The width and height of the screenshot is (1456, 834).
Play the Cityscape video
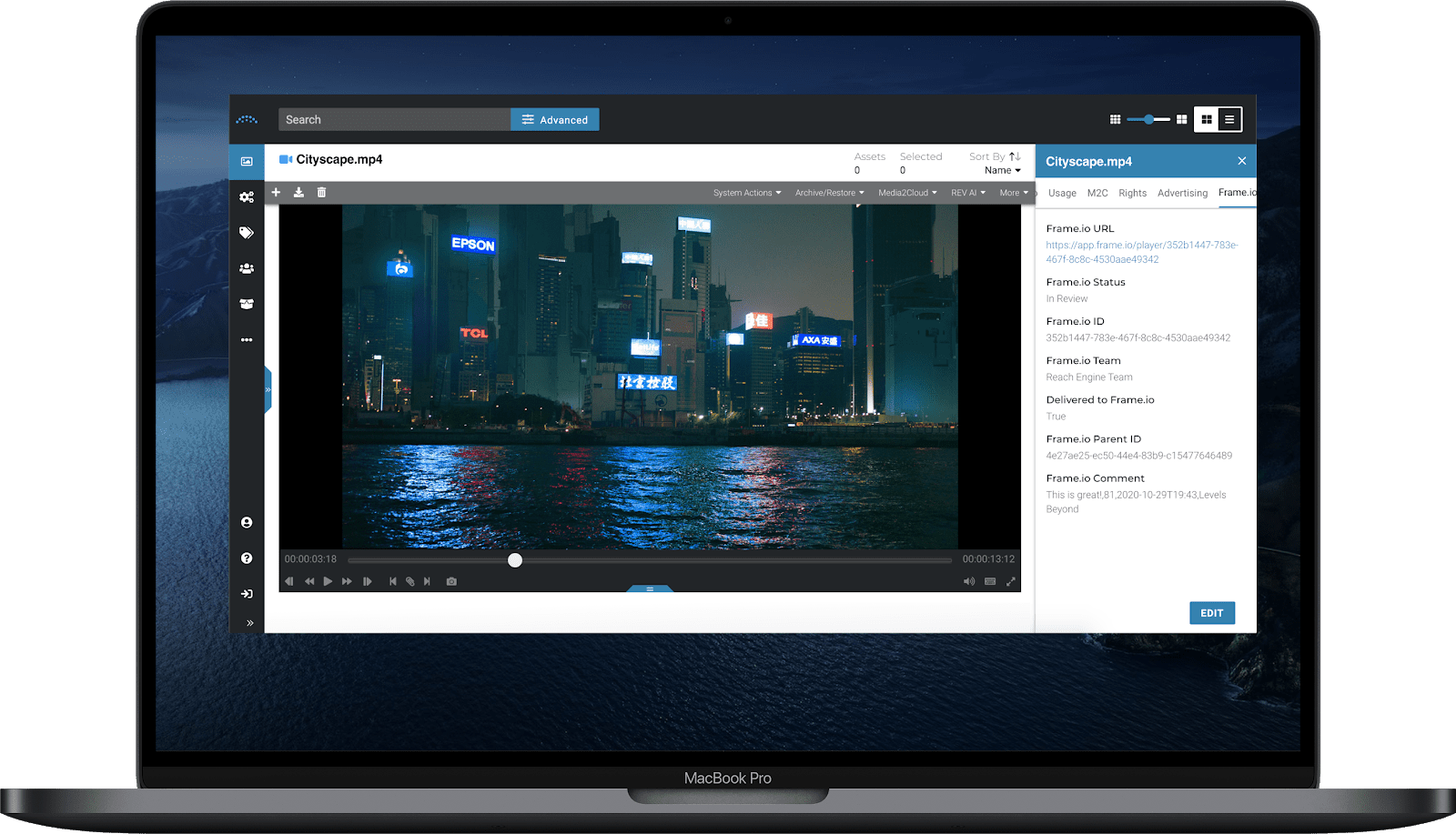(328, 581)
